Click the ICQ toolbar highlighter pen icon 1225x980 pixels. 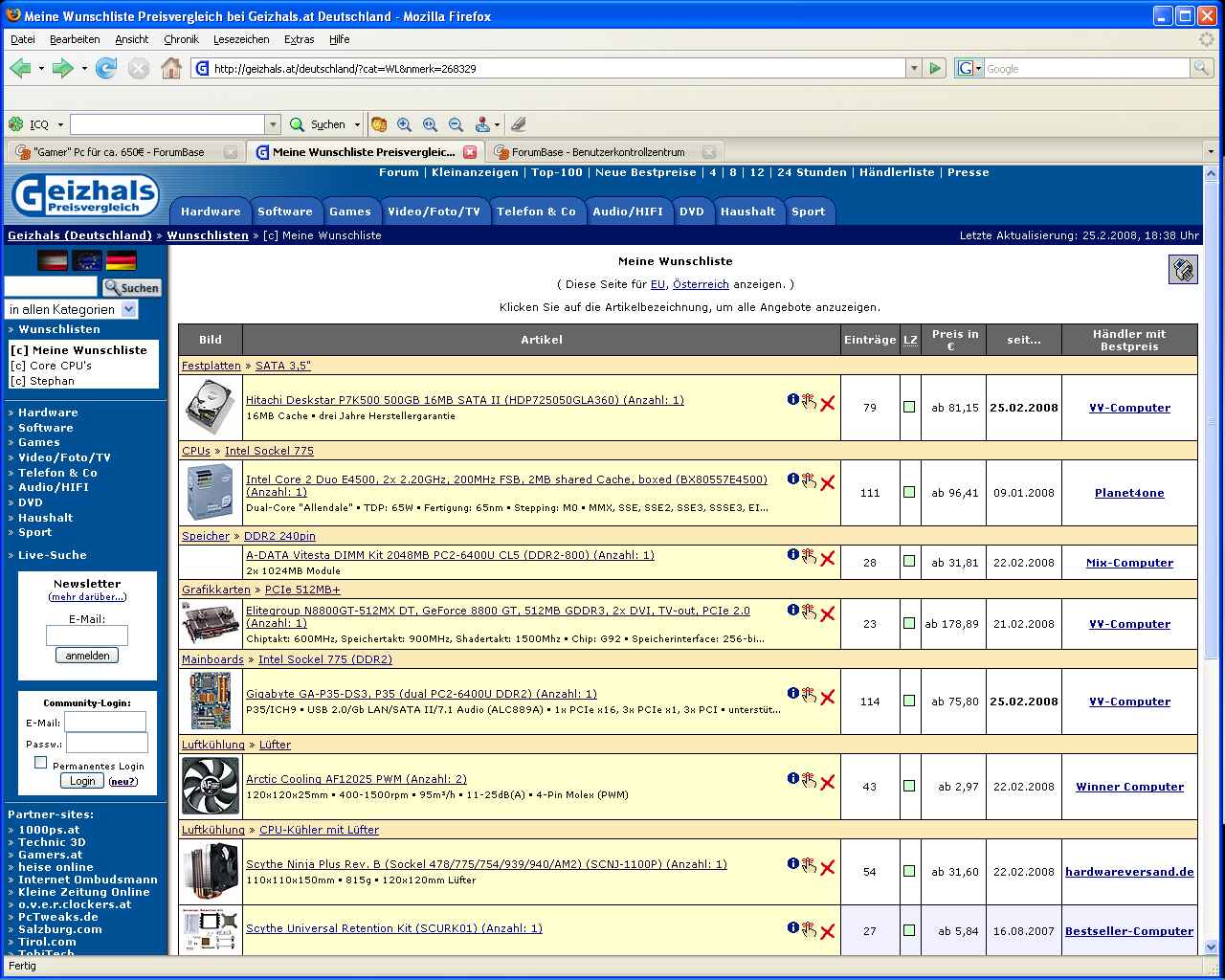(518, 124)
